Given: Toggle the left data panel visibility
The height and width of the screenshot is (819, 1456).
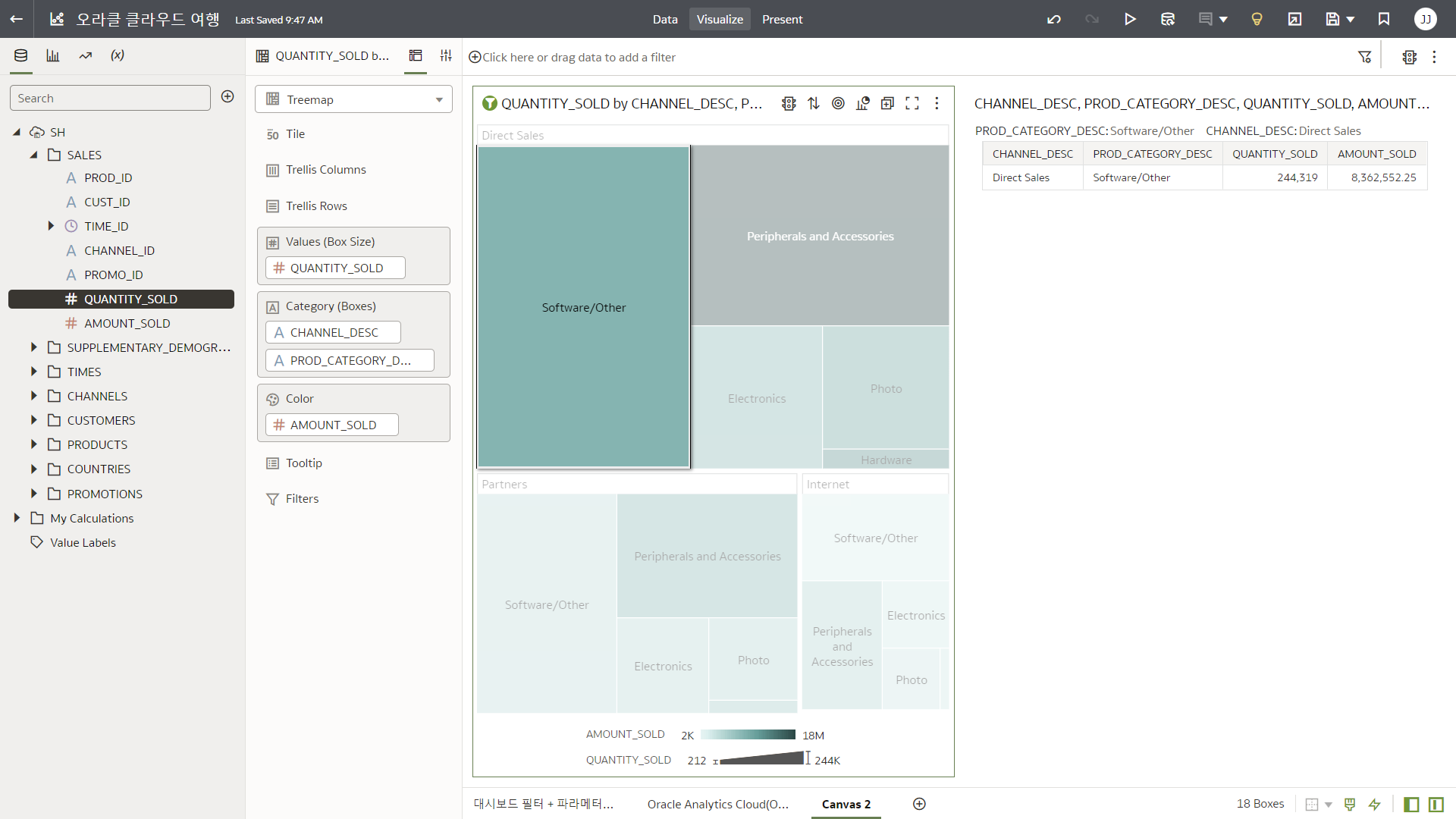Looking at the screenshot, I should (x=1411, y=804).
